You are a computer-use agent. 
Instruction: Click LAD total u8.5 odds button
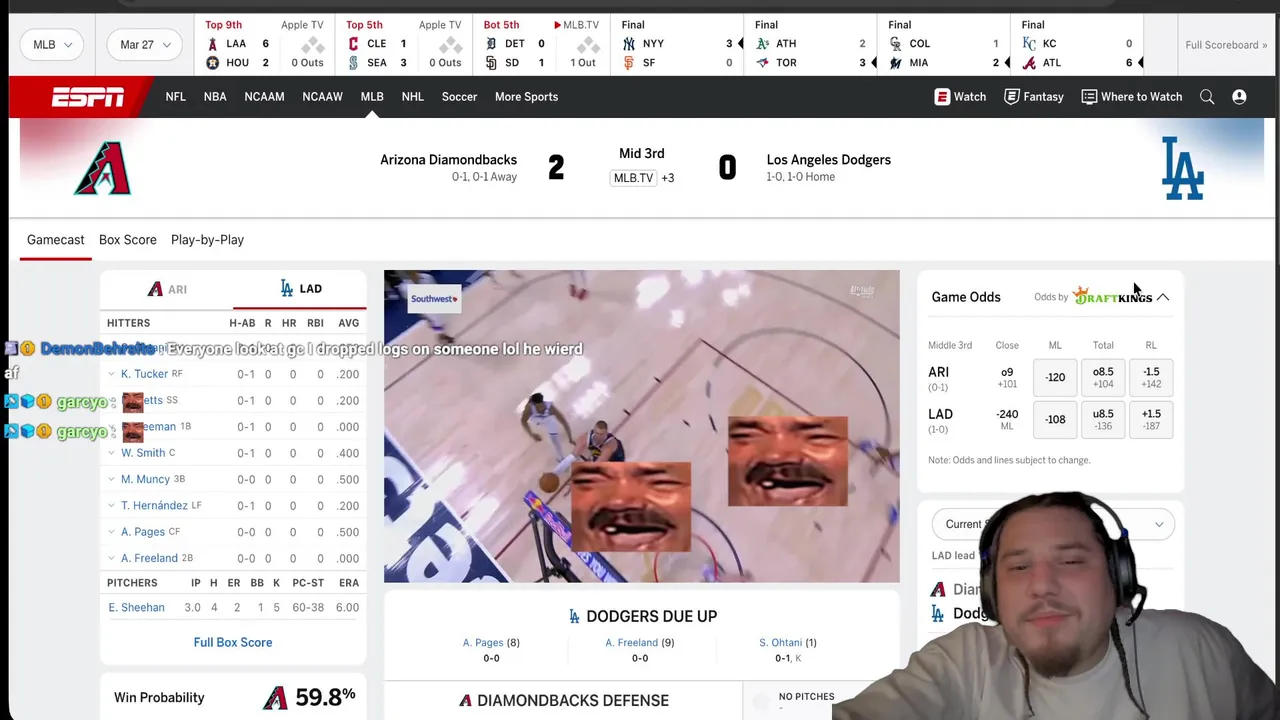click(1103, 420)
